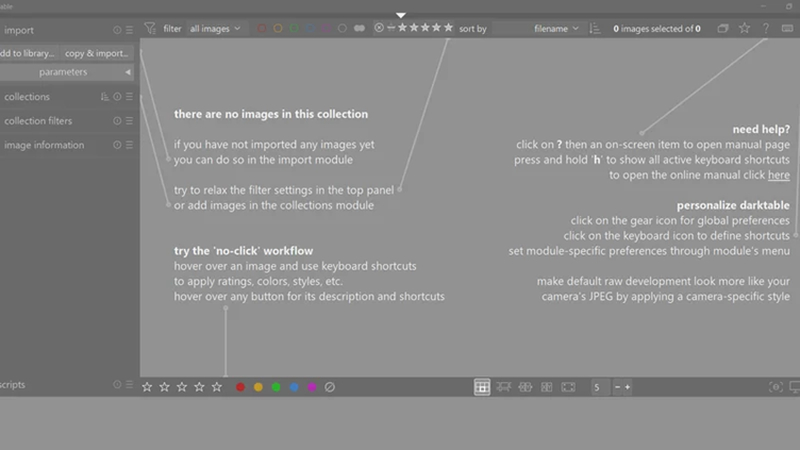
Task: Toggle the red color label filter
Action: point(261,29)
